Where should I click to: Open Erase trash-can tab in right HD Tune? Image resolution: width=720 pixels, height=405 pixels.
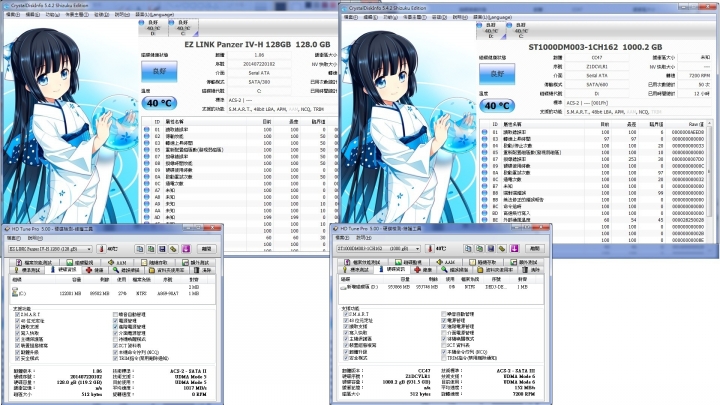[530, 270]
